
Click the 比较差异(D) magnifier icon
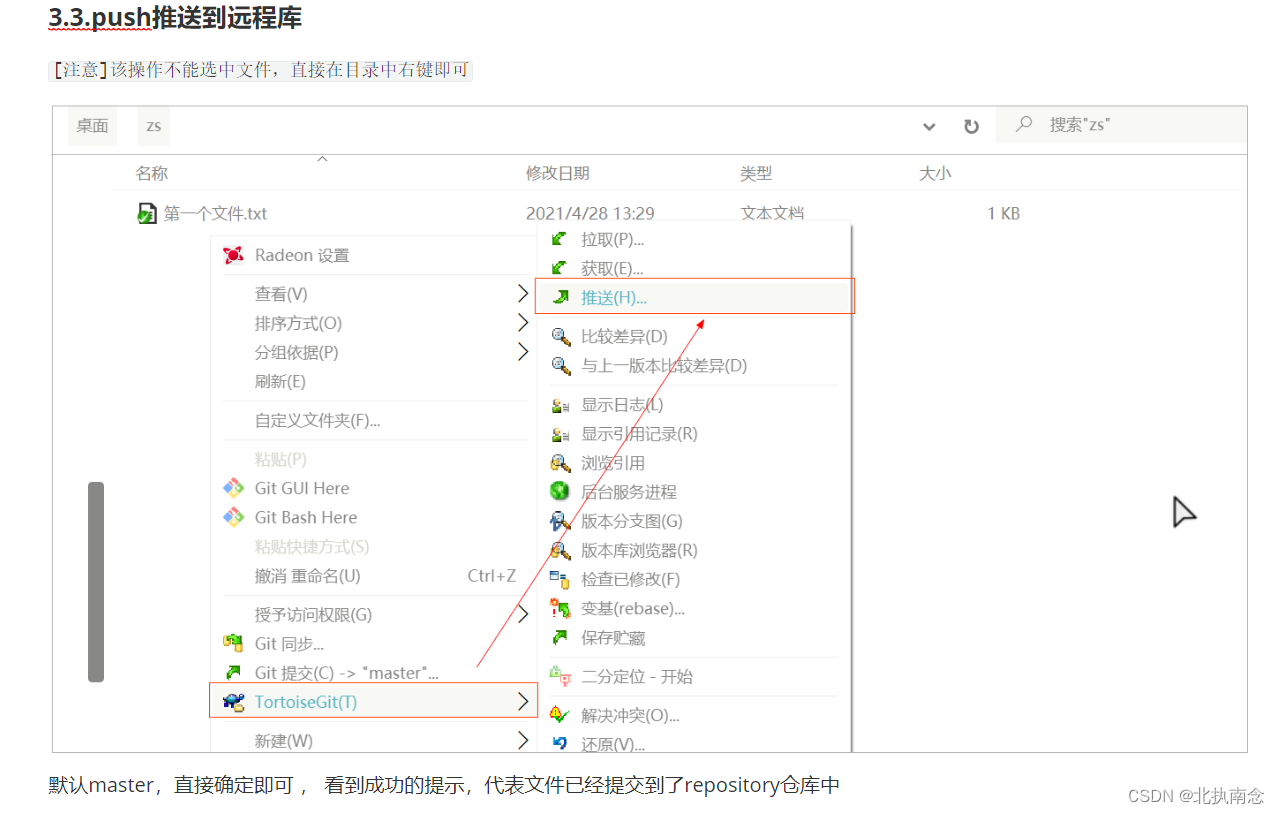[x=560, y=336]
